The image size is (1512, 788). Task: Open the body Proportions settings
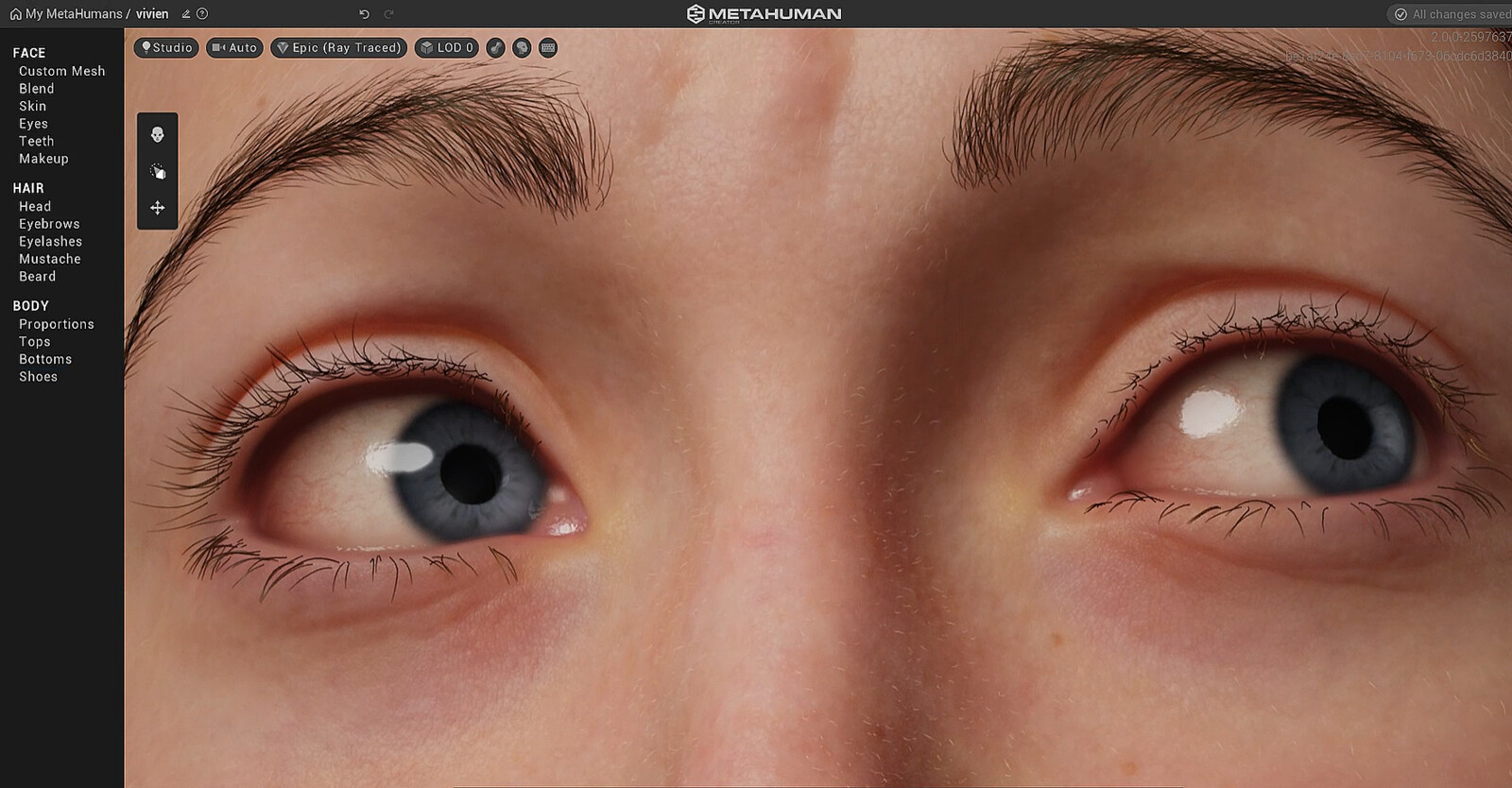click(x=57, y=324)
